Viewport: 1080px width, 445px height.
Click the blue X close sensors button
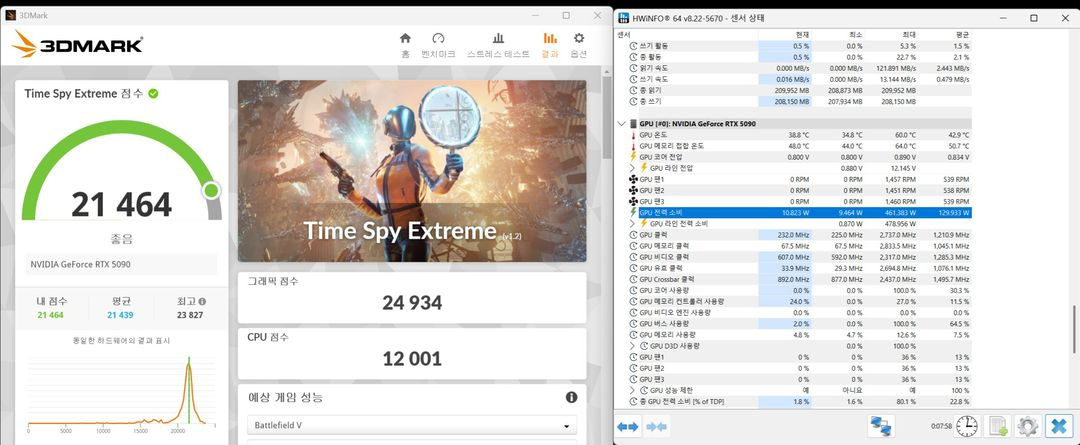click(1057, 426)
